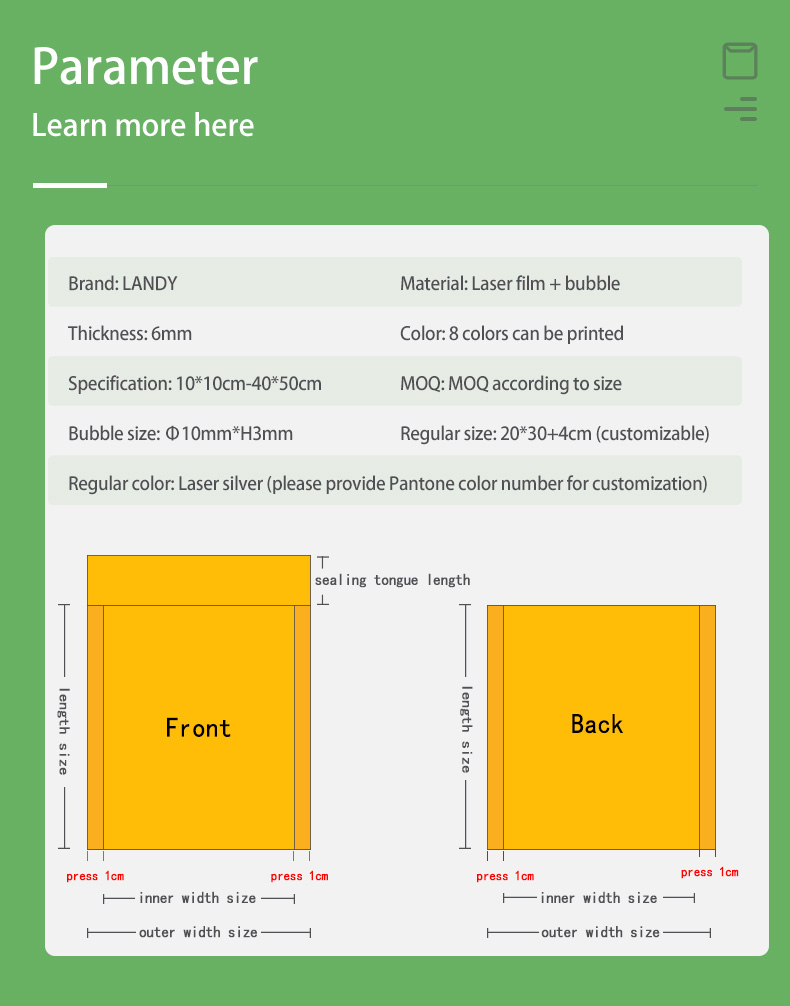Click Regular size 20*30+4cm (customizable)
Screen dimensions: 790x1006
[x=555, y=433]
